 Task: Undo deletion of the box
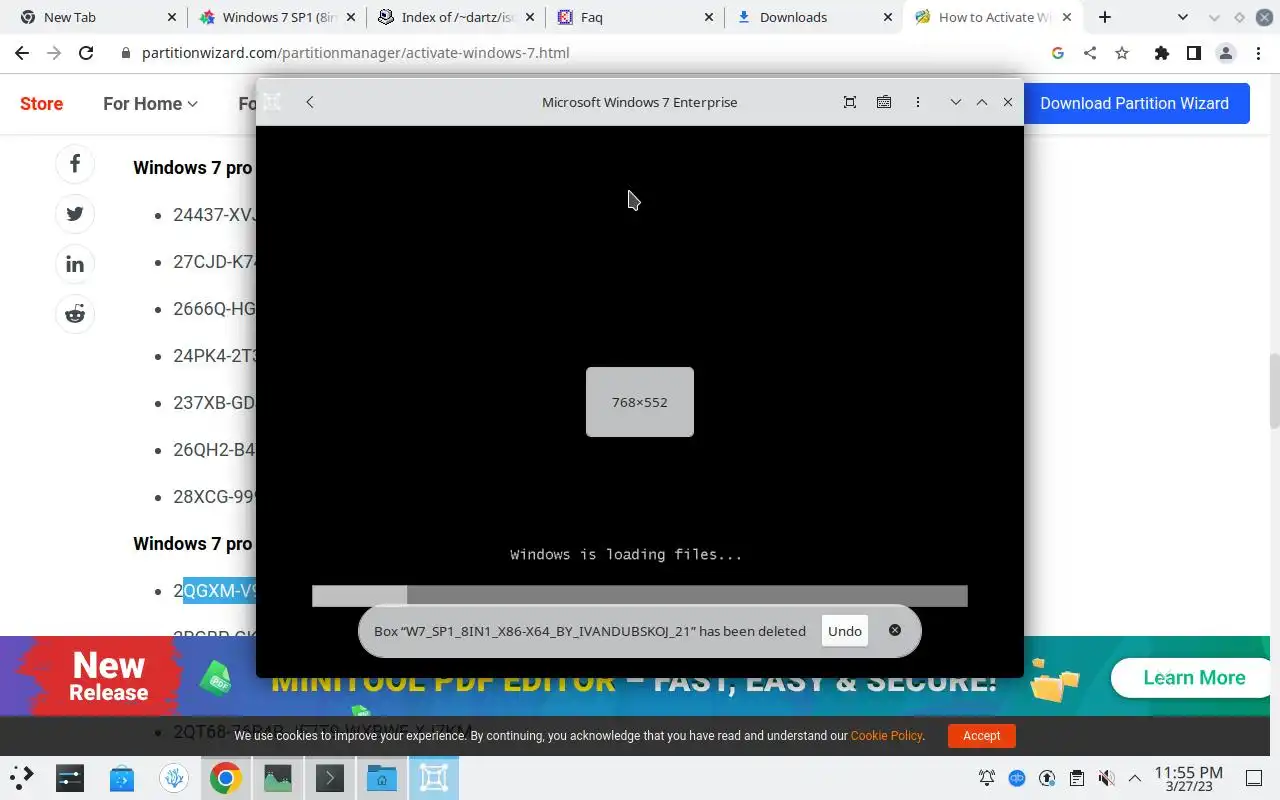pos(845,631)
